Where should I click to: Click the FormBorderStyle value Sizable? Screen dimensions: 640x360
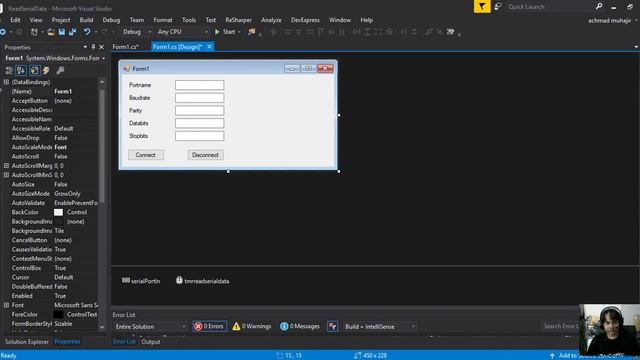click(63, 324)
